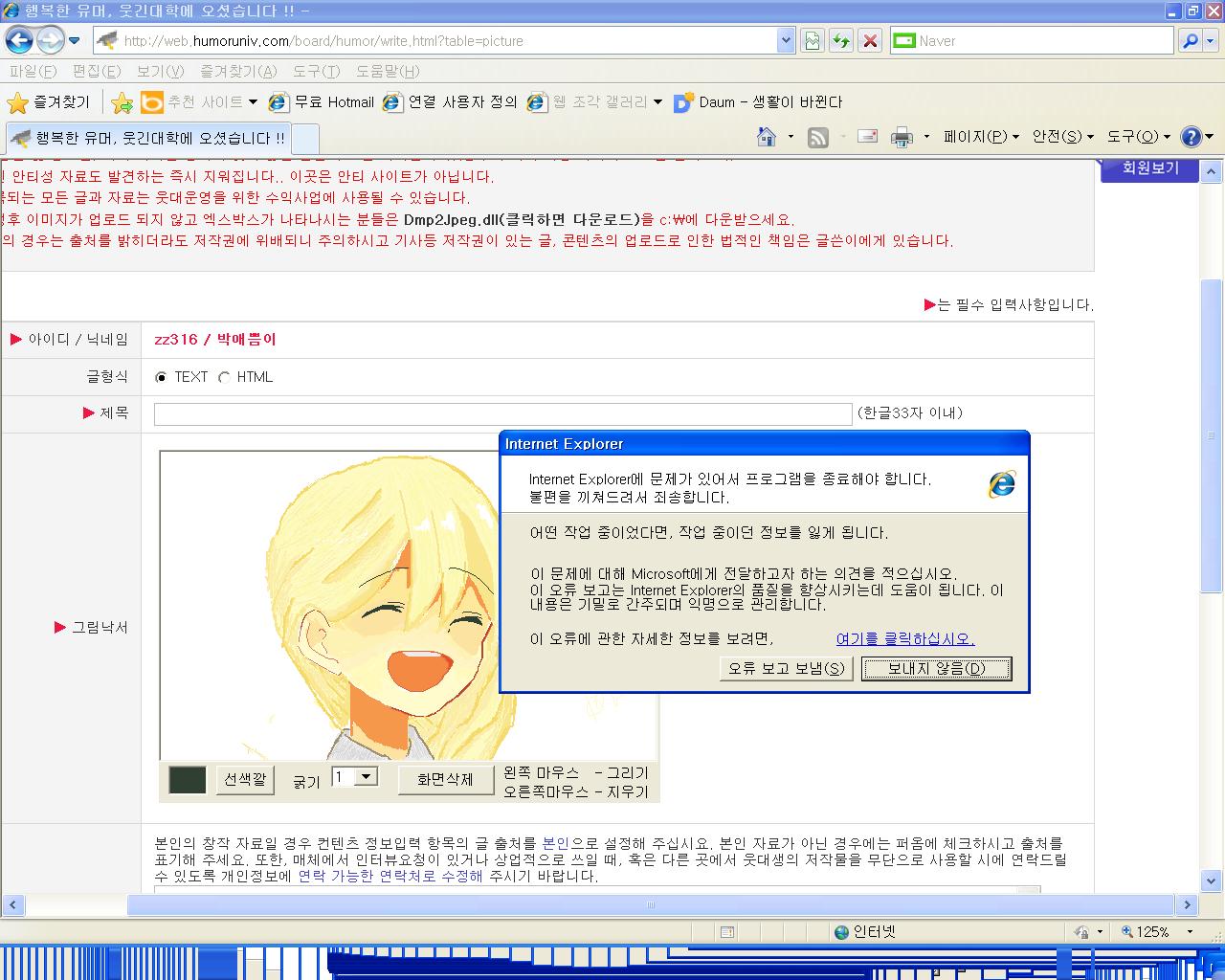The height and width of the screenshot is (980, 1225).
Task: Click the dark green color swatch
Action: 188,780
